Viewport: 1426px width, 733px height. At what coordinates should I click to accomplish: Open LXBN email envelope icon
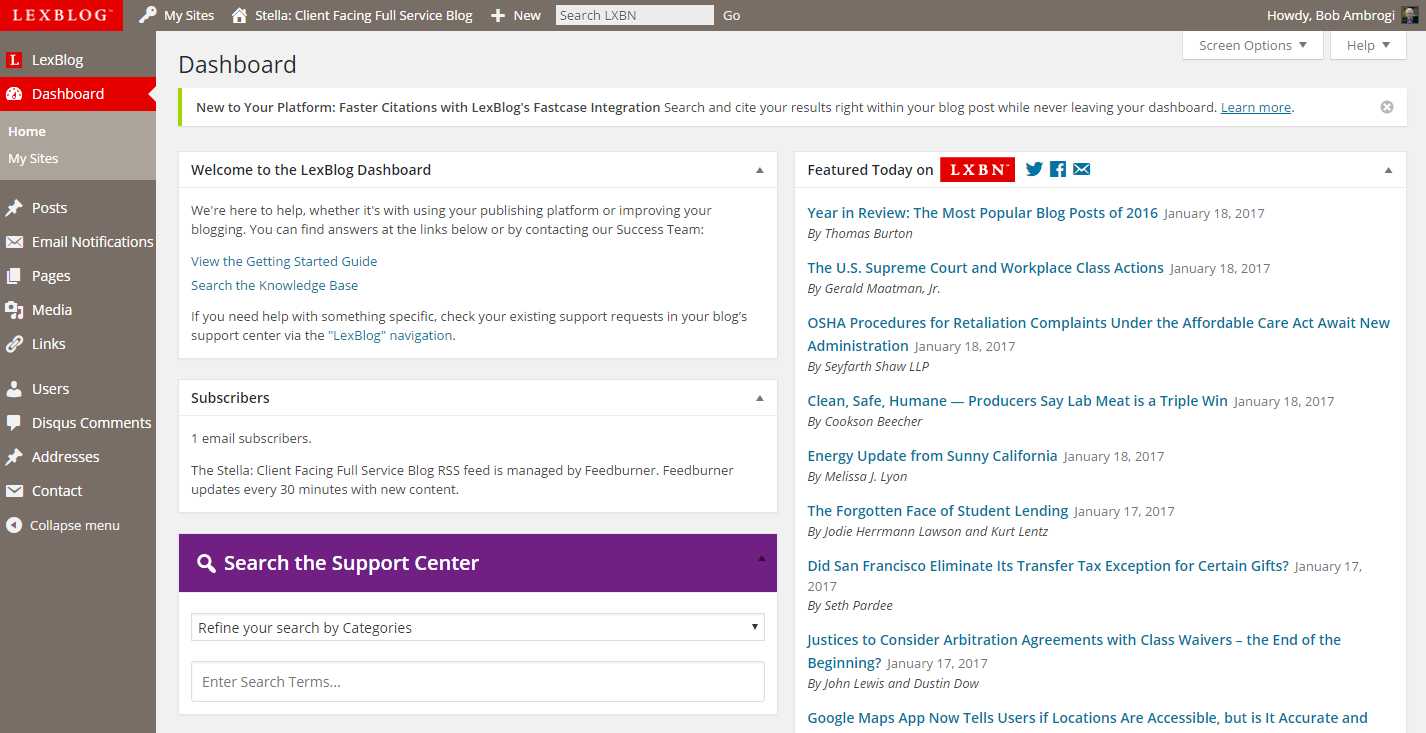point(1081,170)
